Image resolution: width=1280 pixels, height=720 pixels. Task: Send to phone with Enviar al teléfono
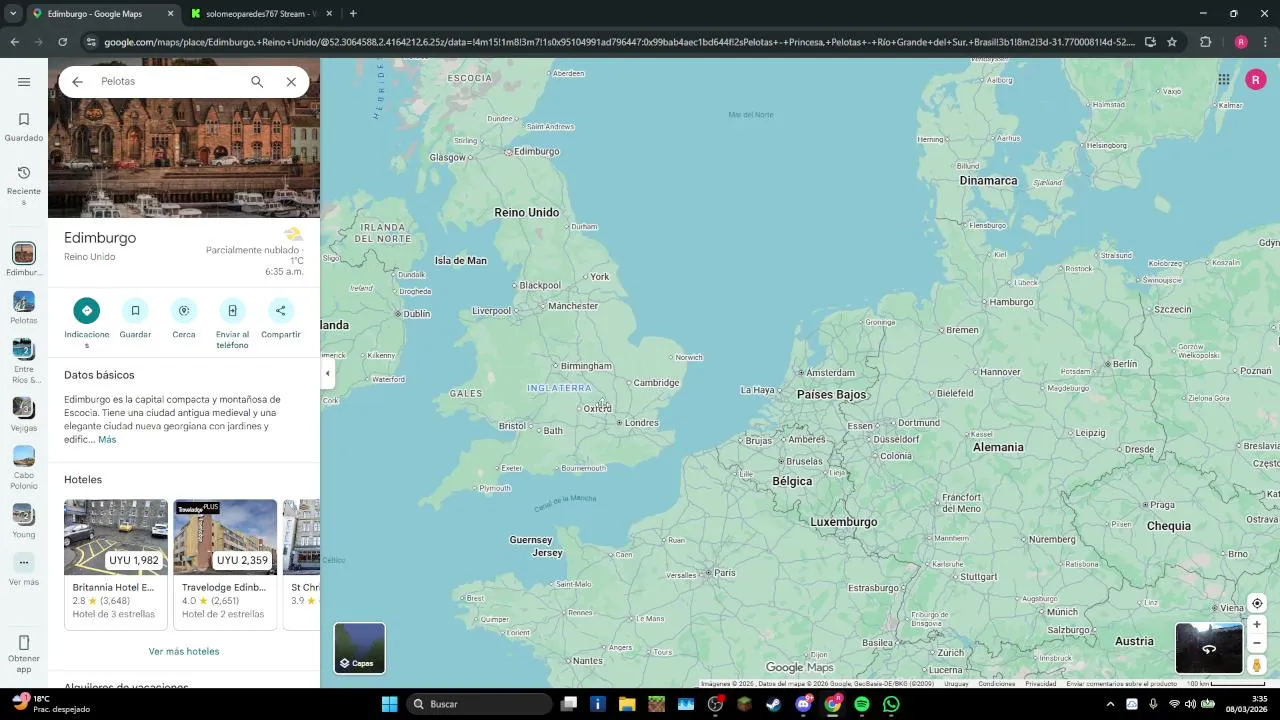pos(232,310)
